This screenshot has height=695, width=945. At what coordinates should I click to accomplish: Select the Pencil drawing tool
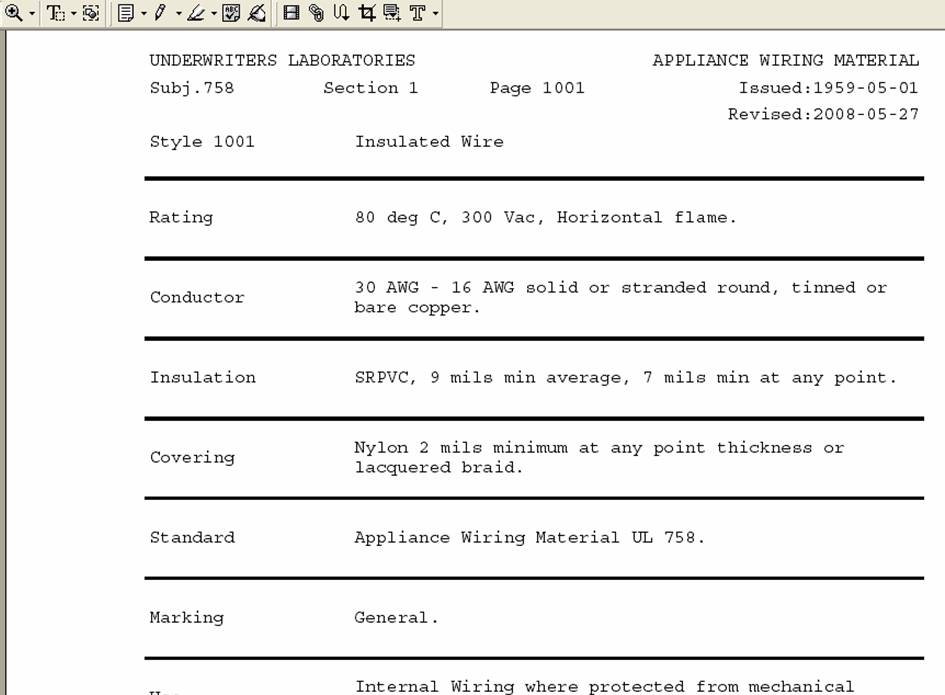(x=160, y=13)
